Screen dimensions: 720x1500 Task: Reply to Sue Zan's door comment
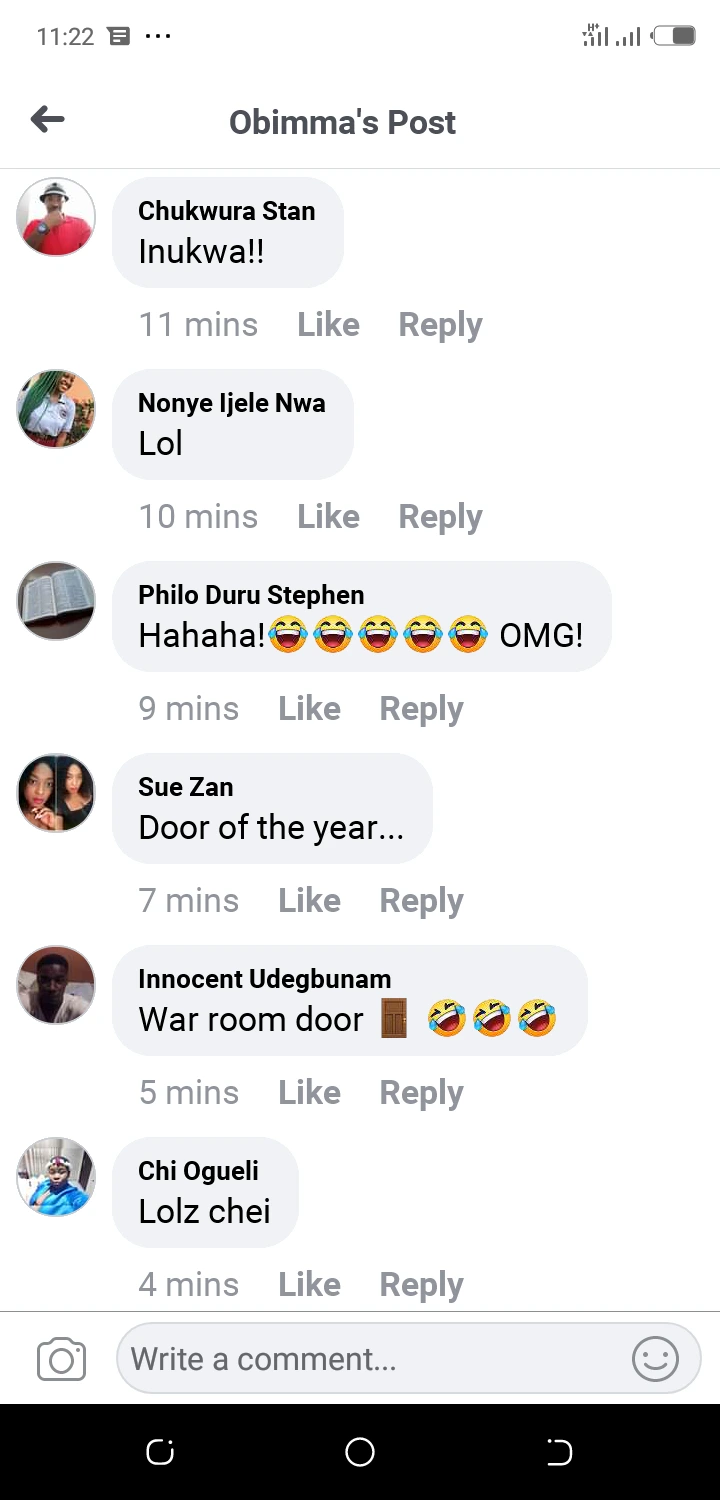click(x=421, y=901)
